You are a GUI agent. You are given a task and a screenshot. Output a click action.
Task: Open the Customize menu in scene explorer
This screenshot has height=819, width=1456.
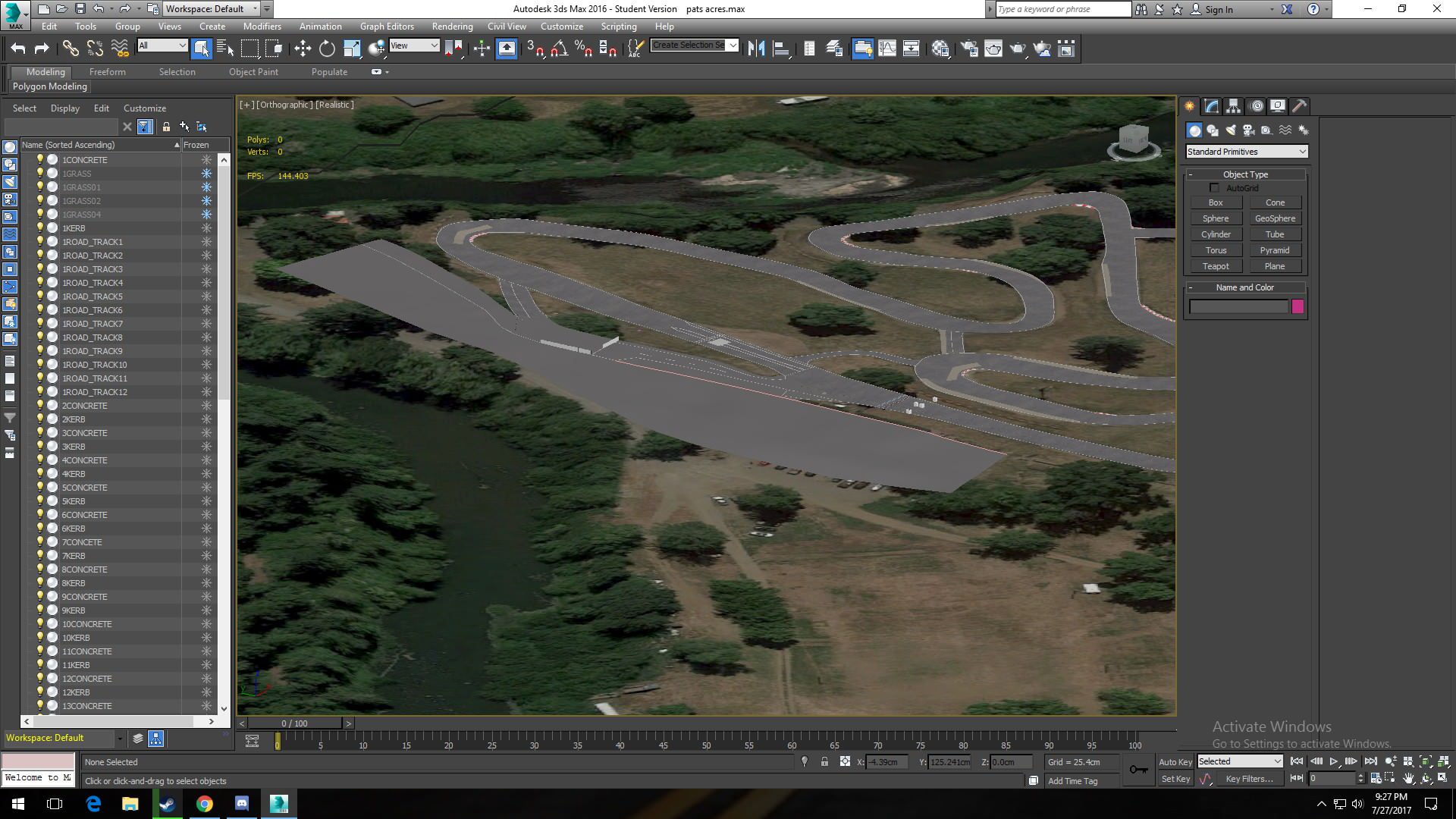pos(145,108)
